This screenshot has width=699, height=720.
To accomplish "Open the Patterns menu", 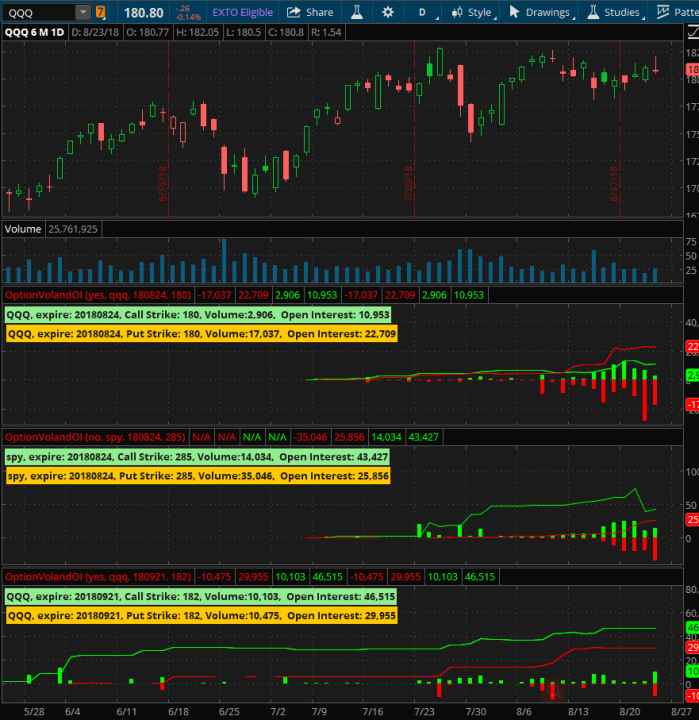I will click(677, 12).
